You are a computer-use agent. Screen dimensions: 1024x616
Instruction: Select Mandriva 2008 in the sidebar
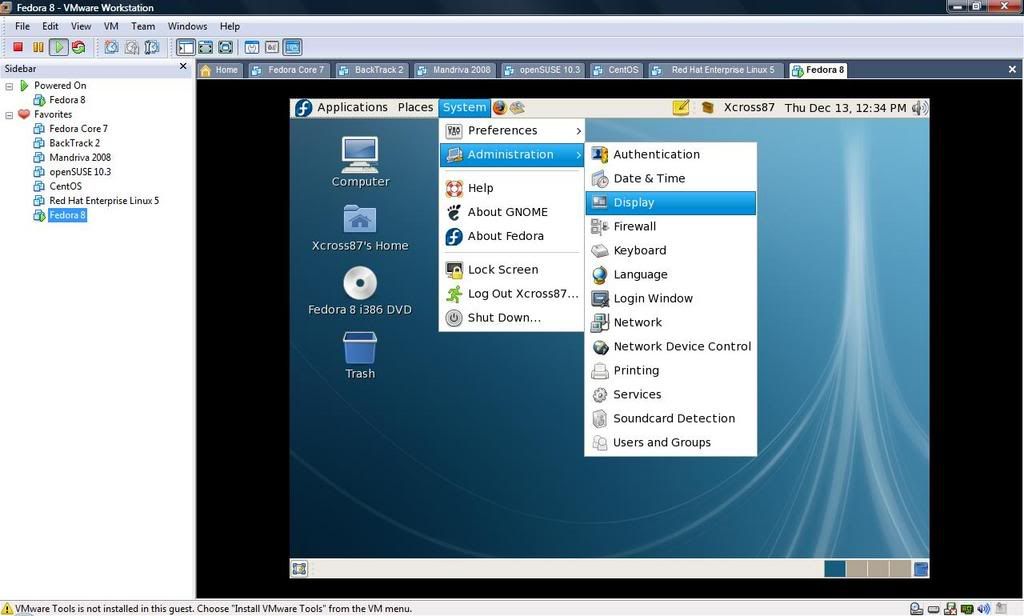point(80,157)
